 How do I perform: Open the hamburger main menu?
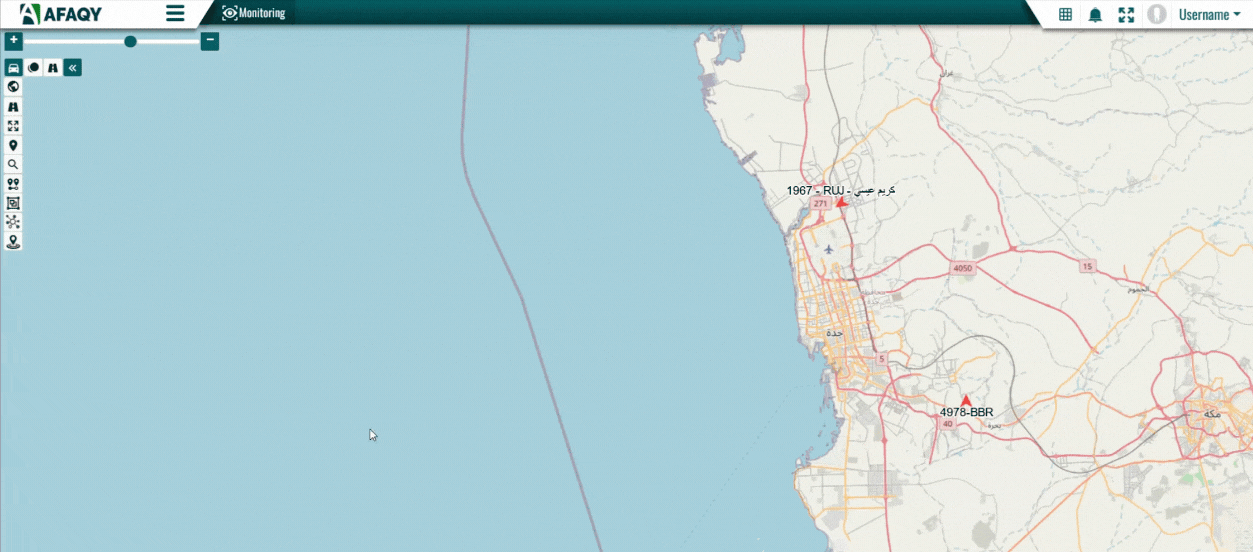(175, 14)
